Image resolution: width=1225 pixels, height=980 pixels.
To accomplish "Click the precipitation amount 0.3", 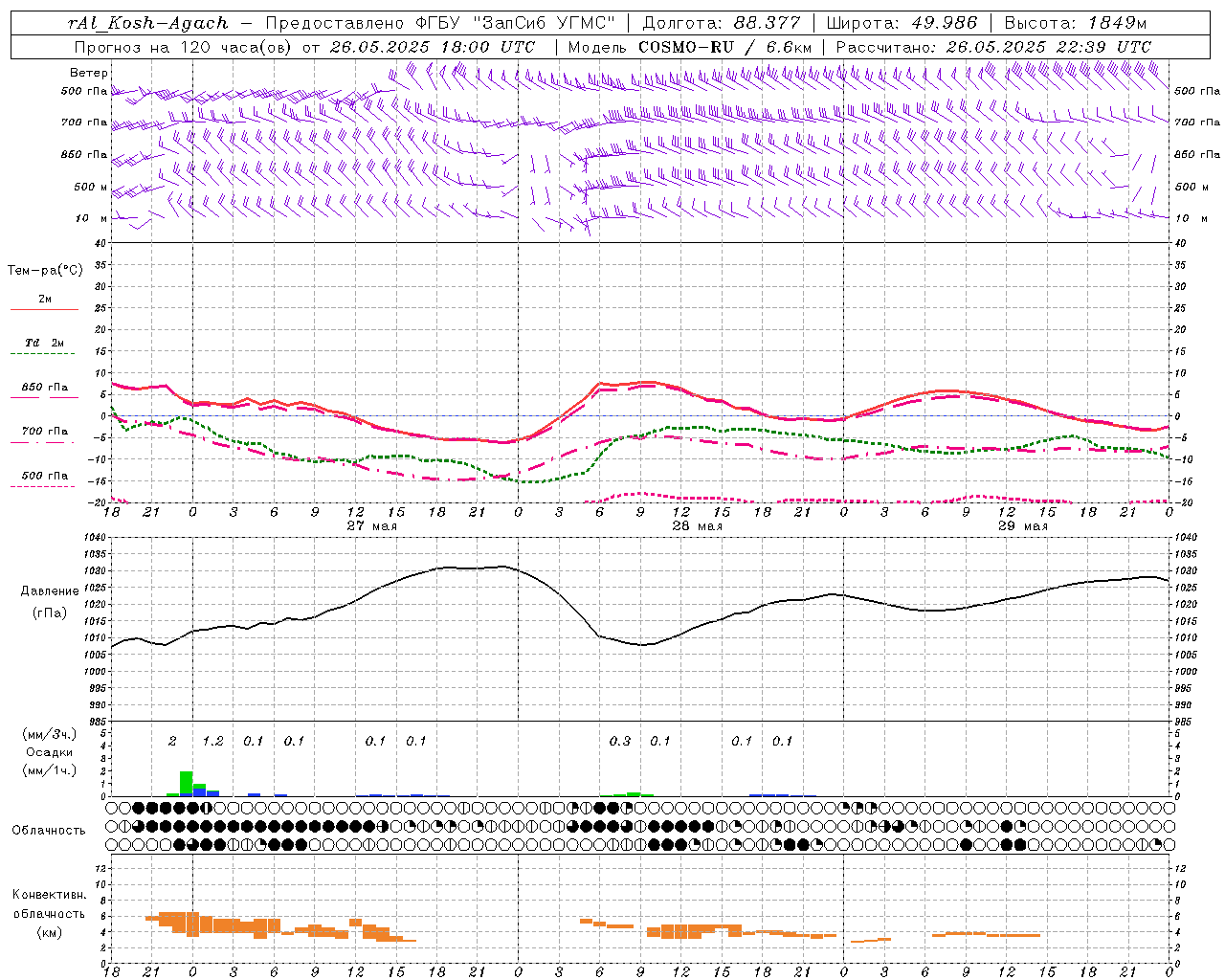I will tap(620, 742).
